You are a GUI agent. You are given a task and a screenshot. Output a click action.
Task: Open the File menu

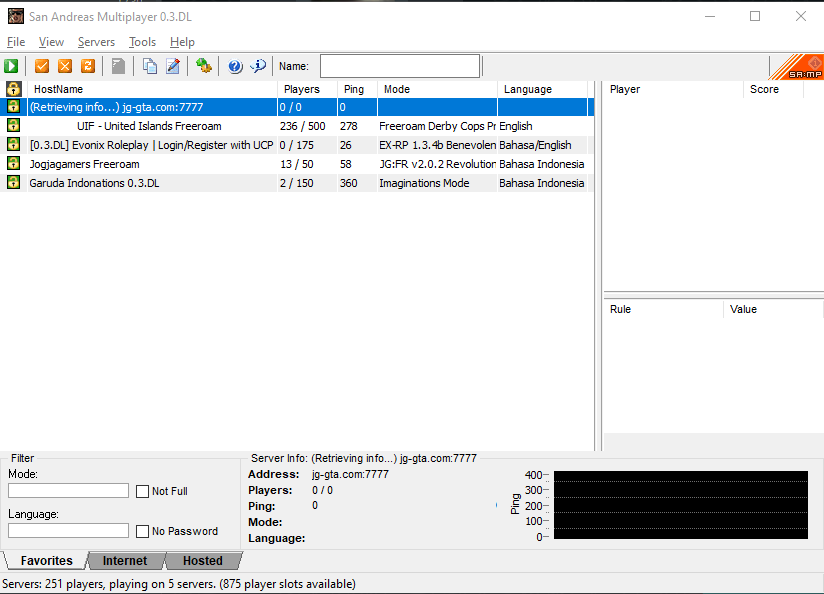point(16,42)
